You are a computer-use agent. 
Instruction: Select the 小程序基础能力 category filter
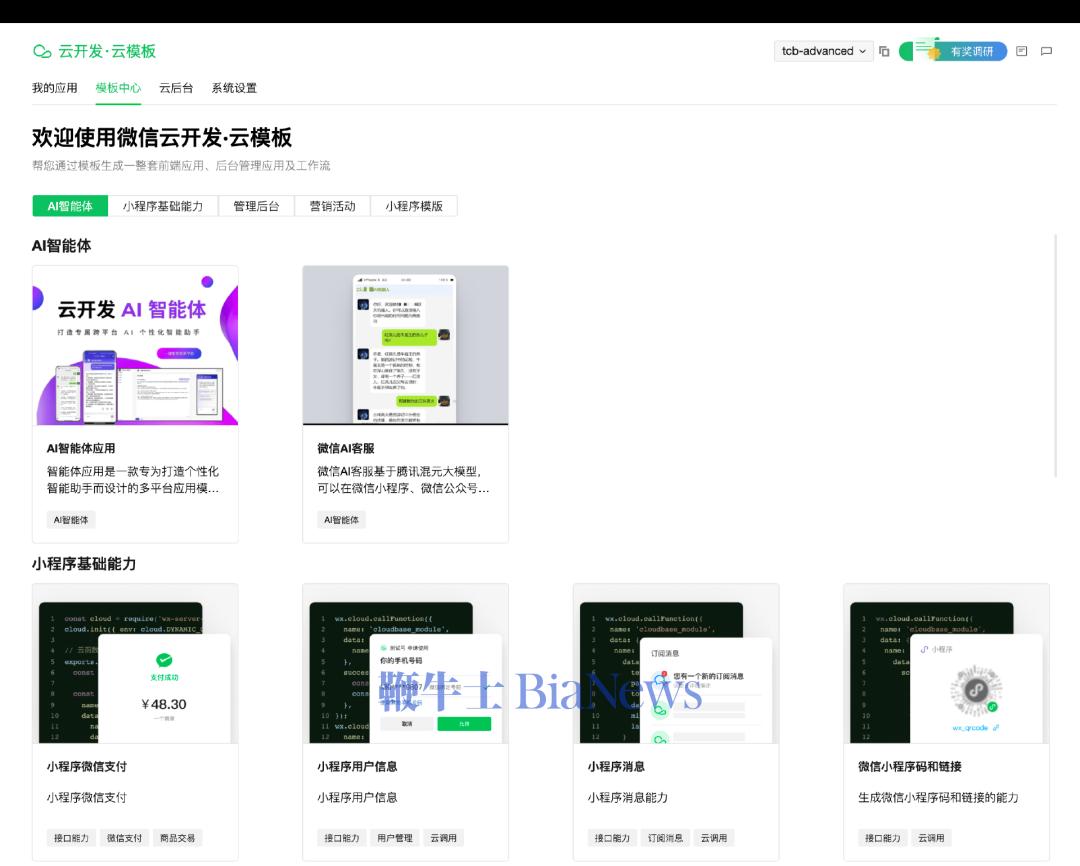163,206
